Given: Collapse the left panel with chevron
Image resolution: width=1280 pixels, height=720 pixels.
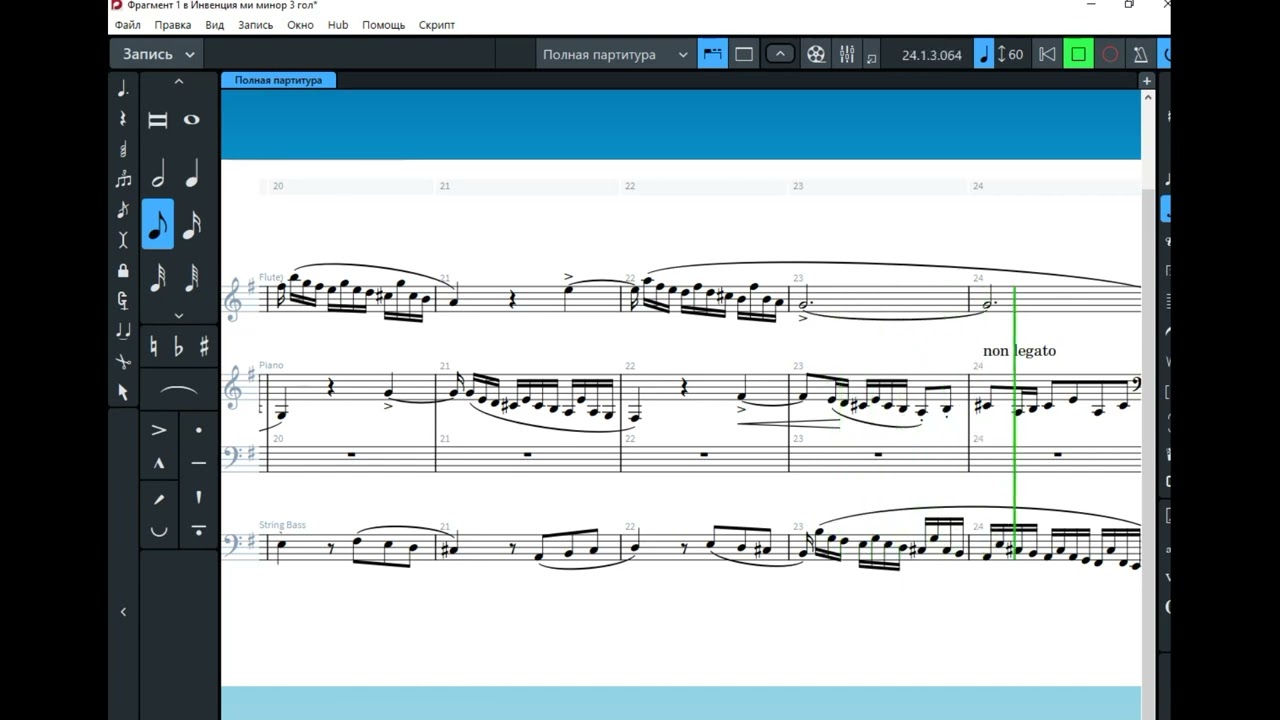Looking at the screenshot, I should tap(123, 612).
